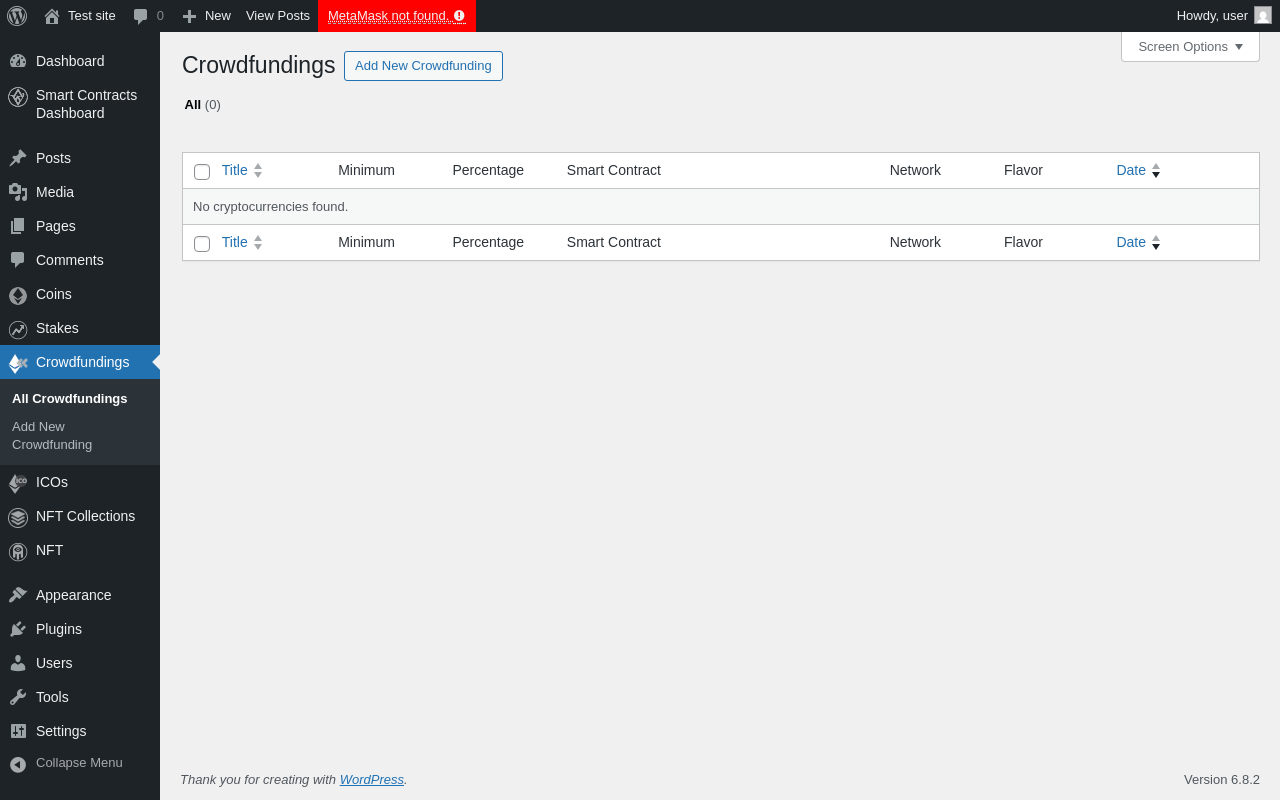The height and width of the screenshot is (800, 1280).
Task: Open the Tools menu label
Action: (52, 697)
